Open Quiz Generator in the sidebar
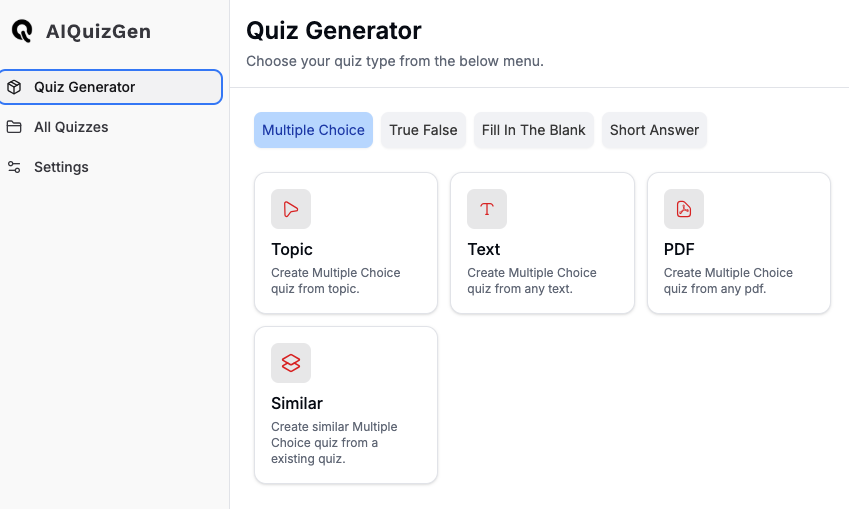The width and height of the screenshot is (849, 509). click(x=85, y=87)
